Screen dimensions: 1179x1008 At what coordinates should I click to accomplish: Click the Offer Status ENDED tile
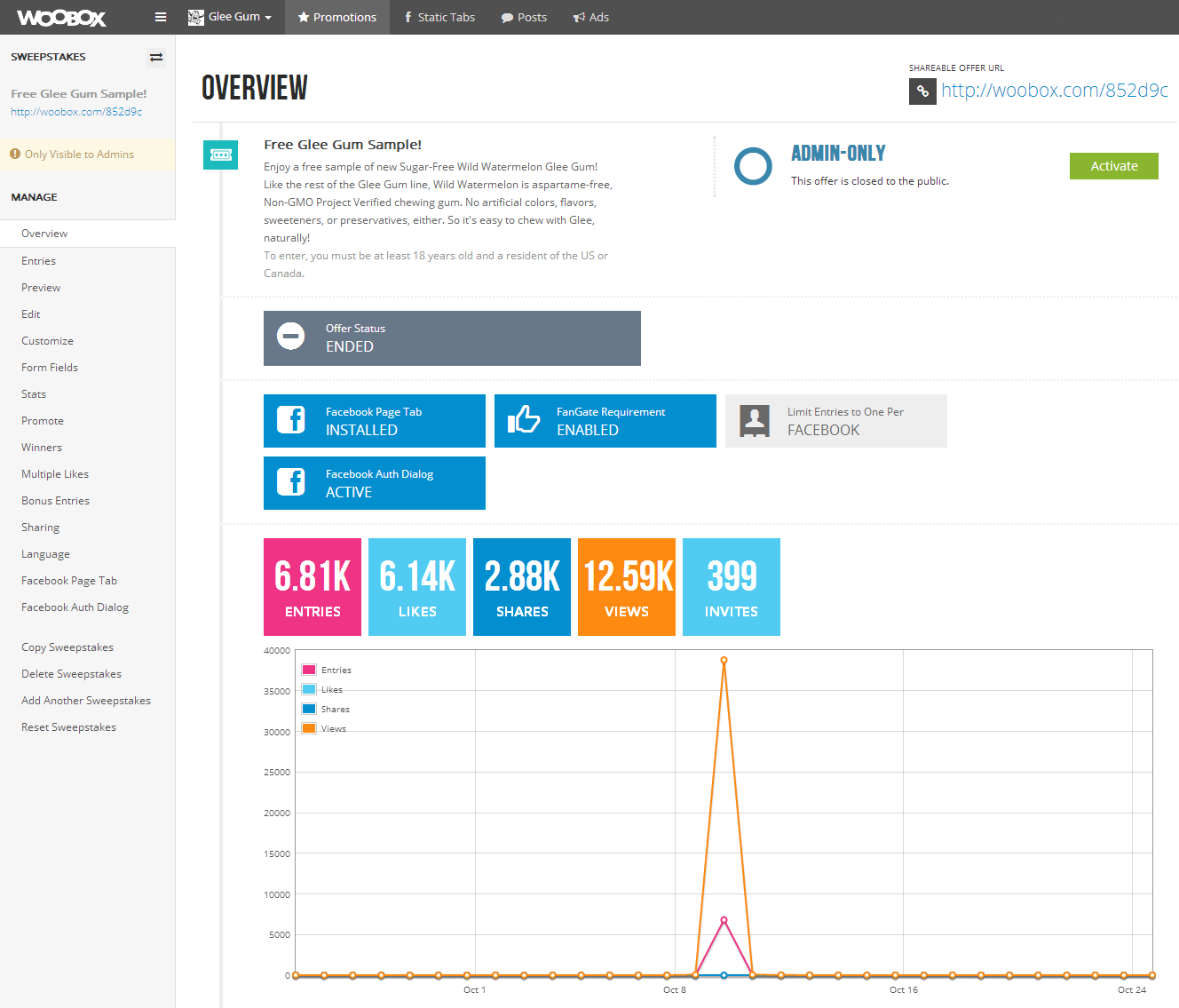point(452,338)
